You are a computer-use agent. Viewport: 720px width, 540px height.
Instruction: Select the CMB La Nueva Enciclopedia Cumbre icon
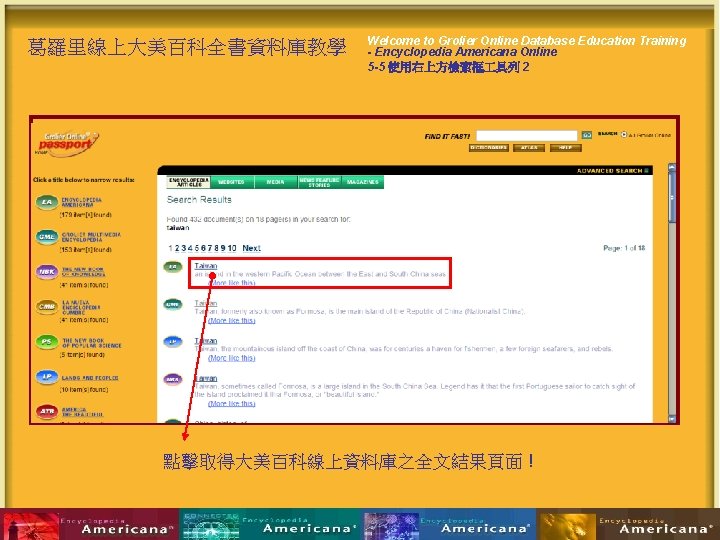coord(47,307)
